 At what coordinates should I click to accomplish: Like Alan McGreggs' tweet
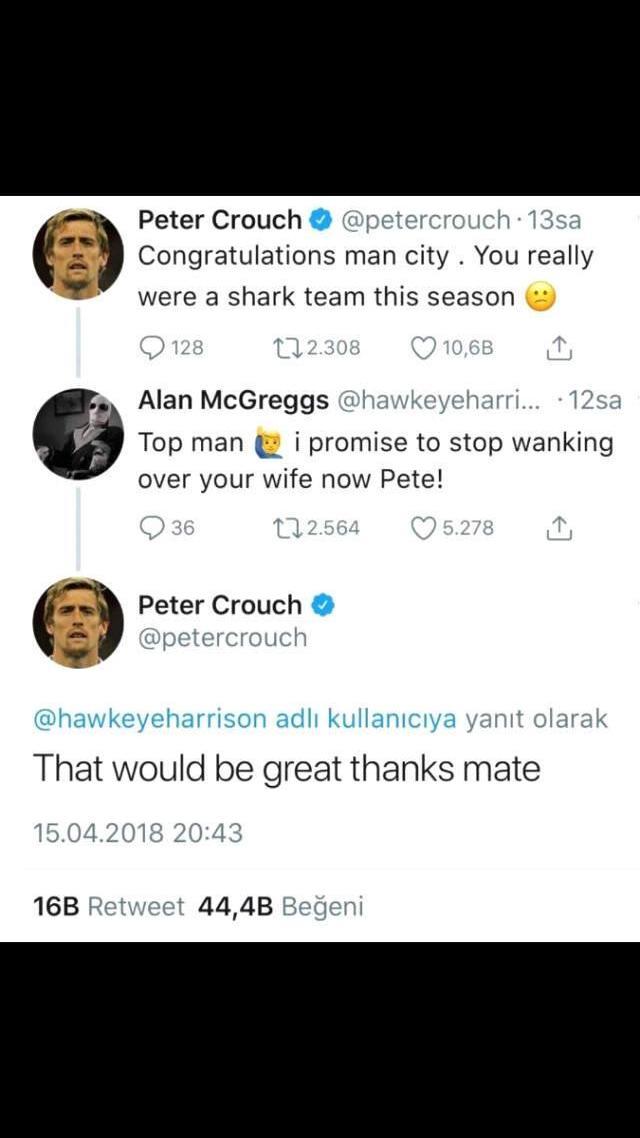424,528
